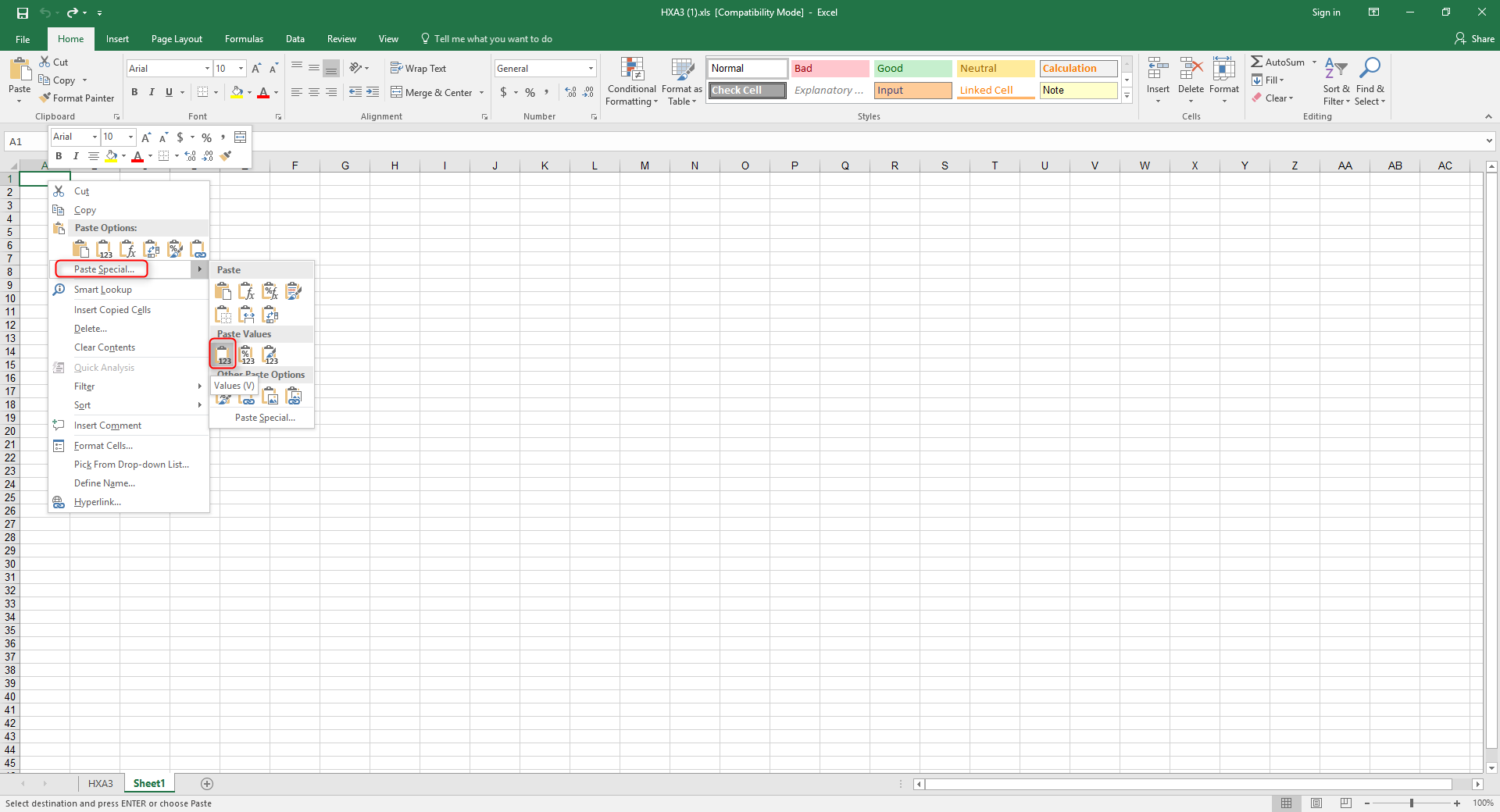Choose Values & Number Formatting paste icon
This screenshot has height=812, width=1500.
tap(247, 354)
